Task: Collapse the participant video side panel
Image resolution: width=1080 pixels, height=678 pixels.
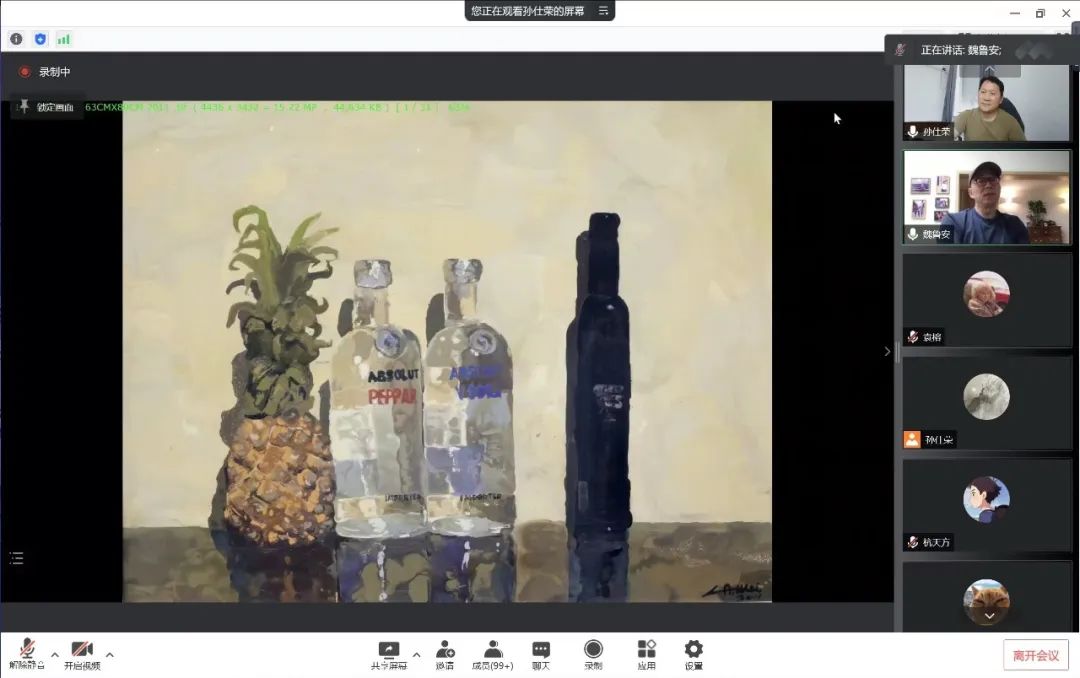Action: (x=886, y=351)
